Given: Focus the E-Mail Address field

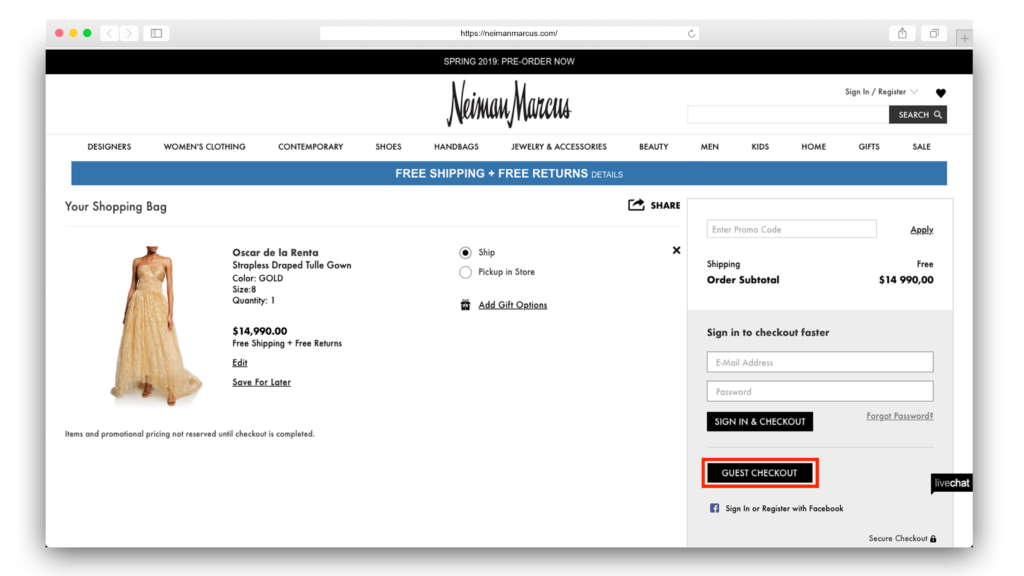Looking at the screenshot, I should point(820,362).
